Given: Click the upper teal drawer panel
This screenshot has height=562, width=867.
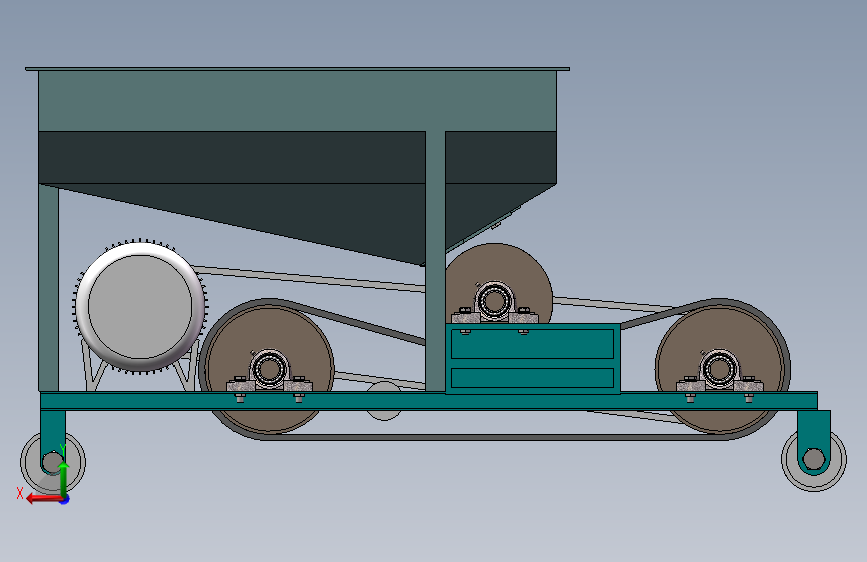Looking at the screenshot, I should [x=532, y=344].
